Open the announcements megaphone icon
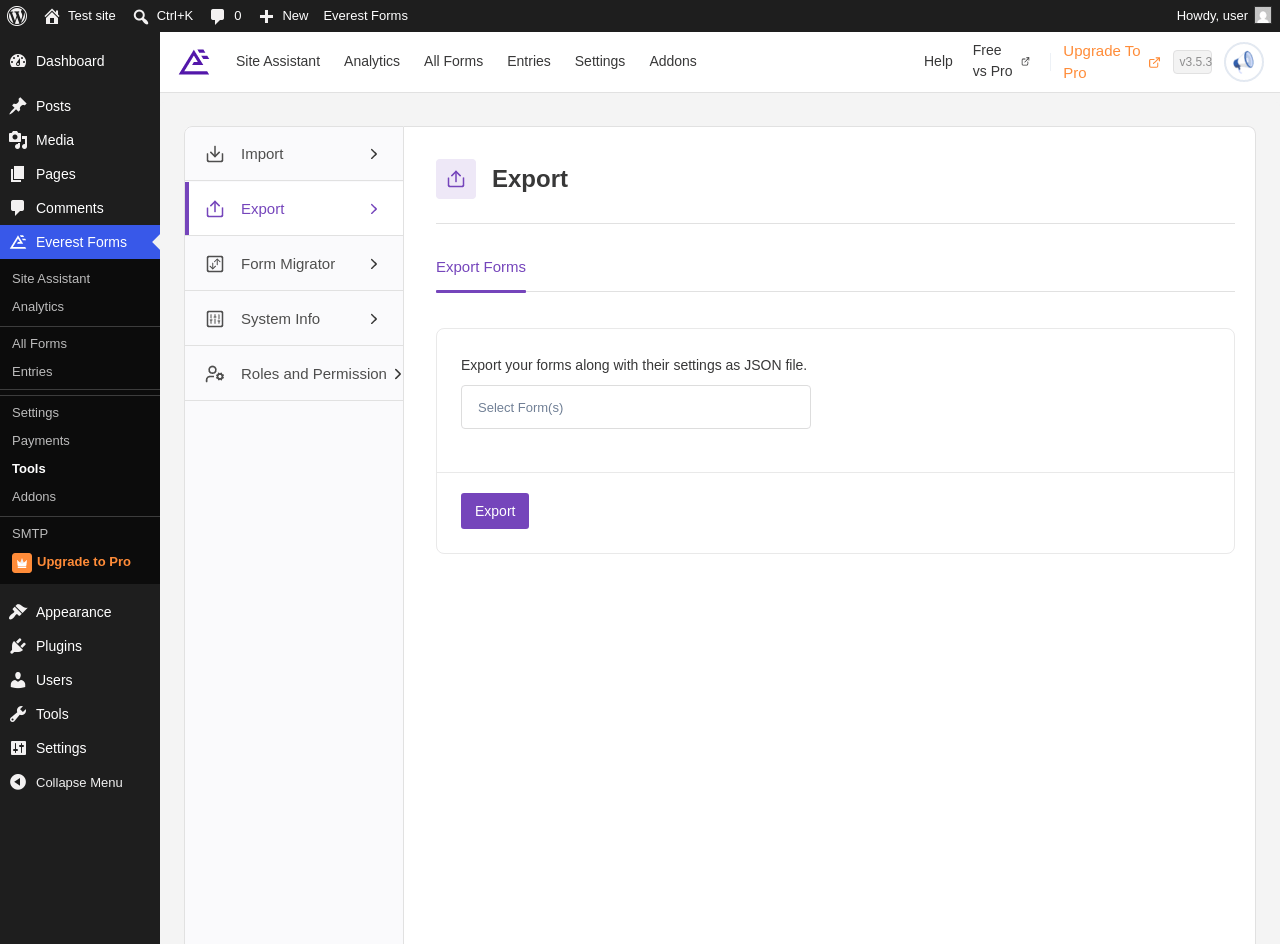The height and width of the screenshot is (944, 1280). click(1244, 62)
